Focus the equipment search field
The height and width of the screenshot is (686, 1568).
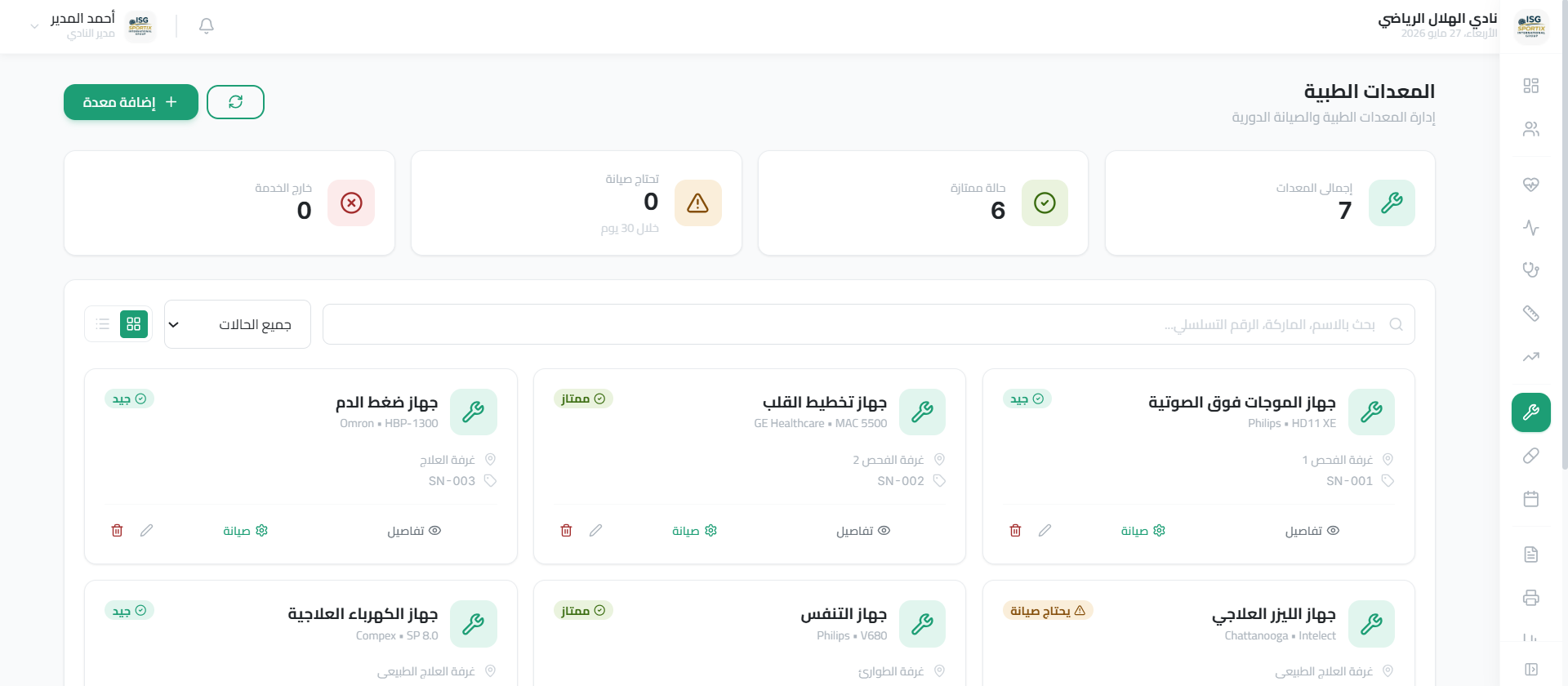869,324
